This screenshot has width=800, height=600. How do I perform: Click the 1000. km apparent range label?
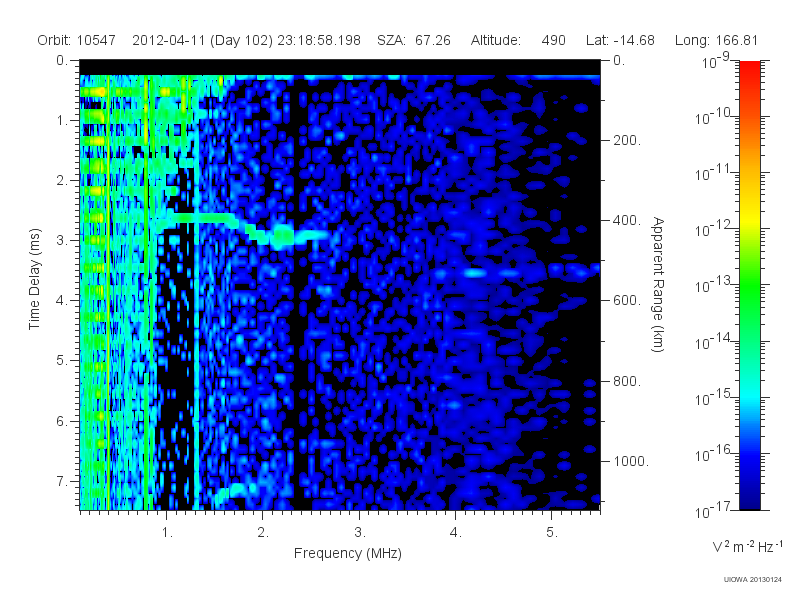(631, 461)
